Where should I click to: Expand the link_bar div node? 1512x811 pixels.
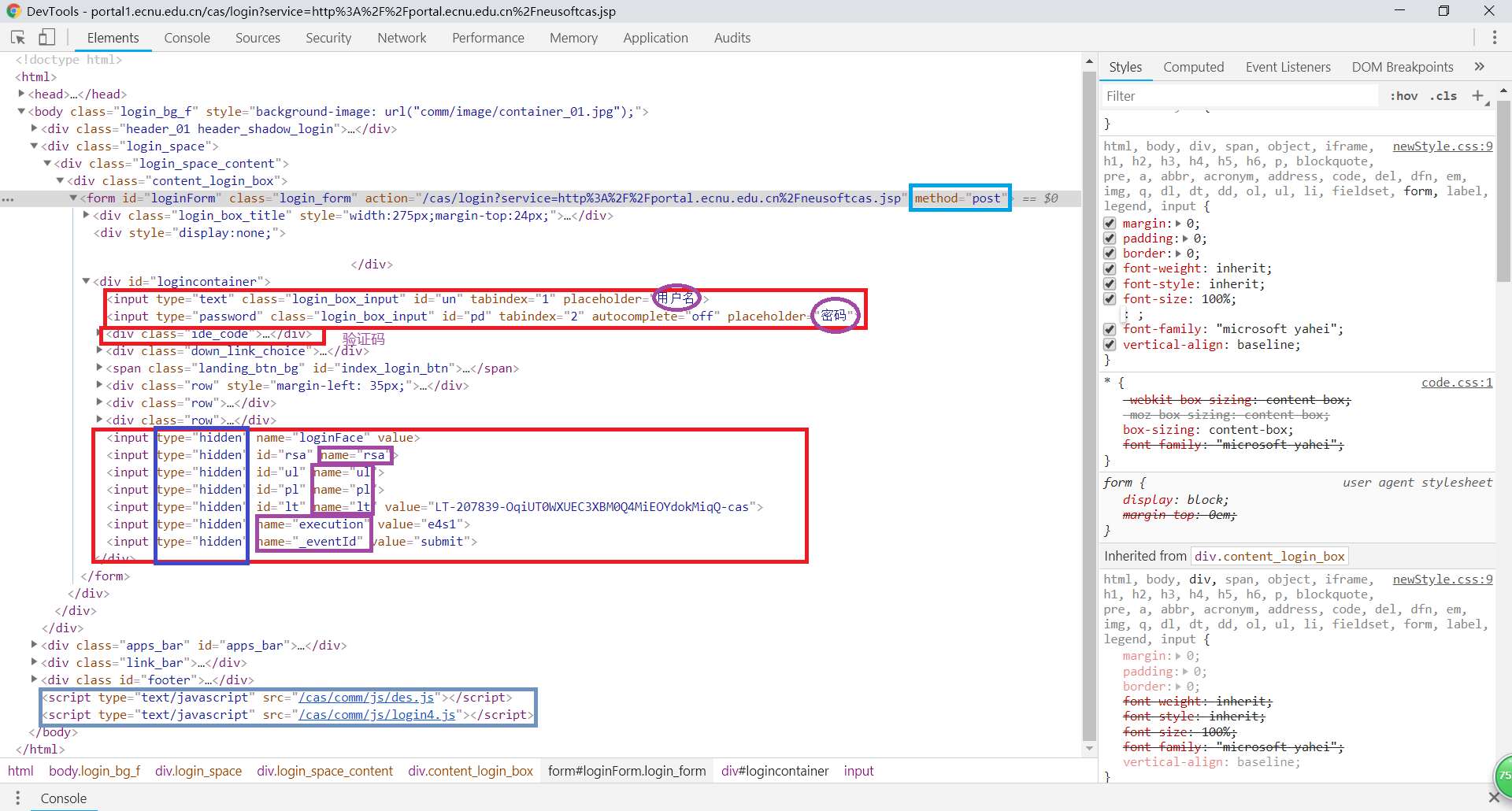click(x=34, y=662)
